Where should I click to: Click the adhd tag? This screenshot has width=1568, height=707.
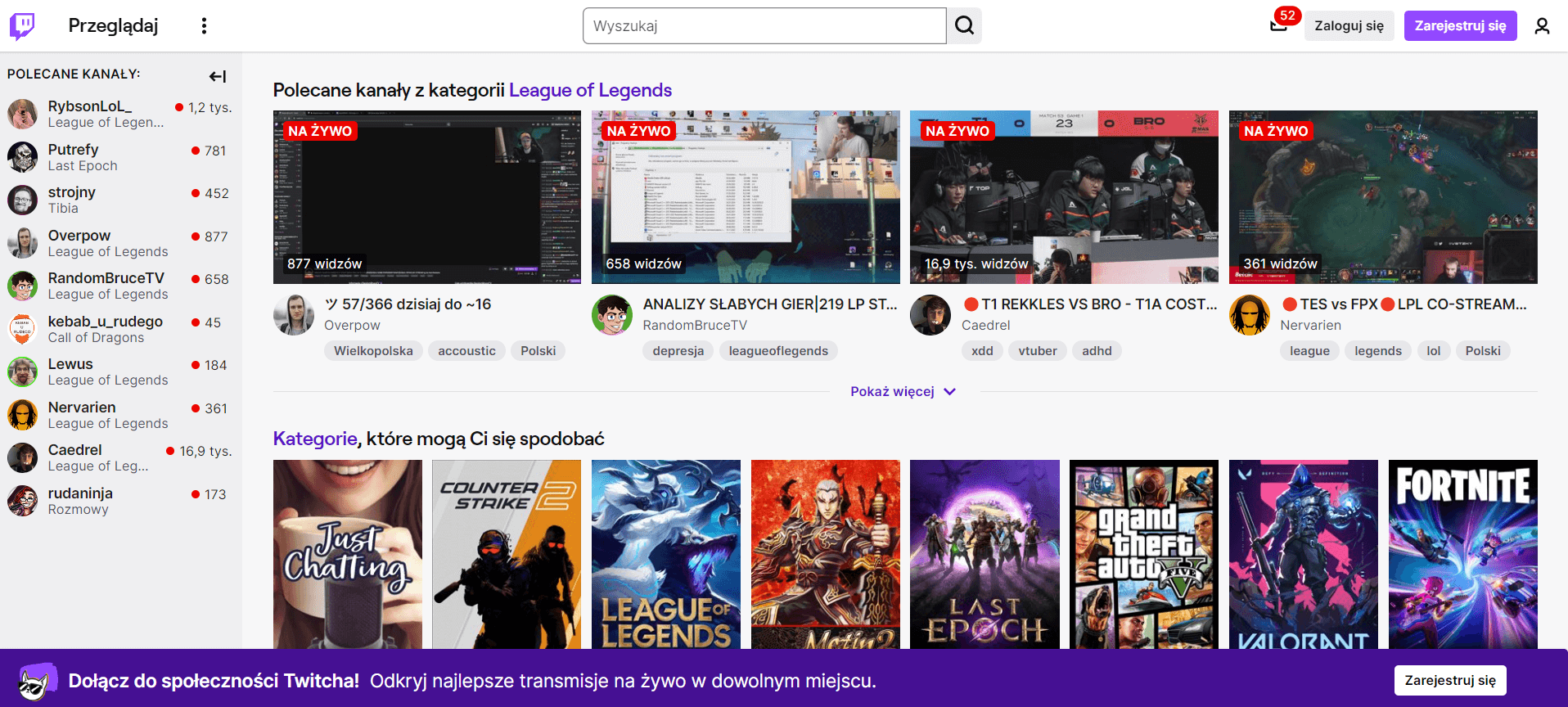pos(1097,351)
